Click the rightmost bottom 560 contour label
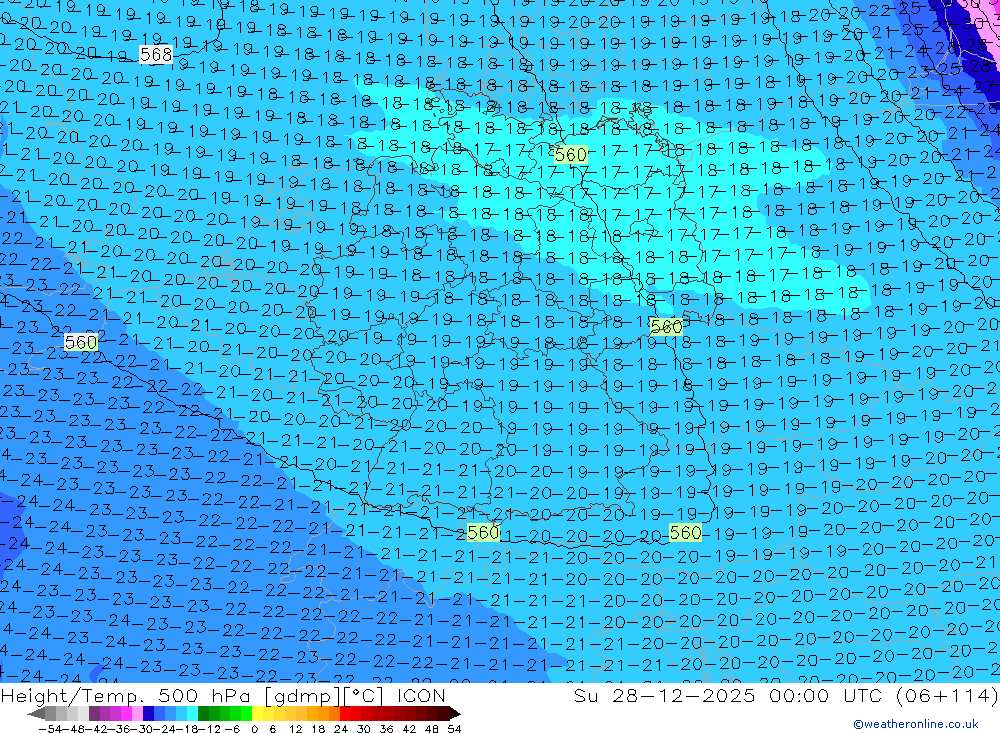The height and width of the screenshot is (733, 1000). 686,532
